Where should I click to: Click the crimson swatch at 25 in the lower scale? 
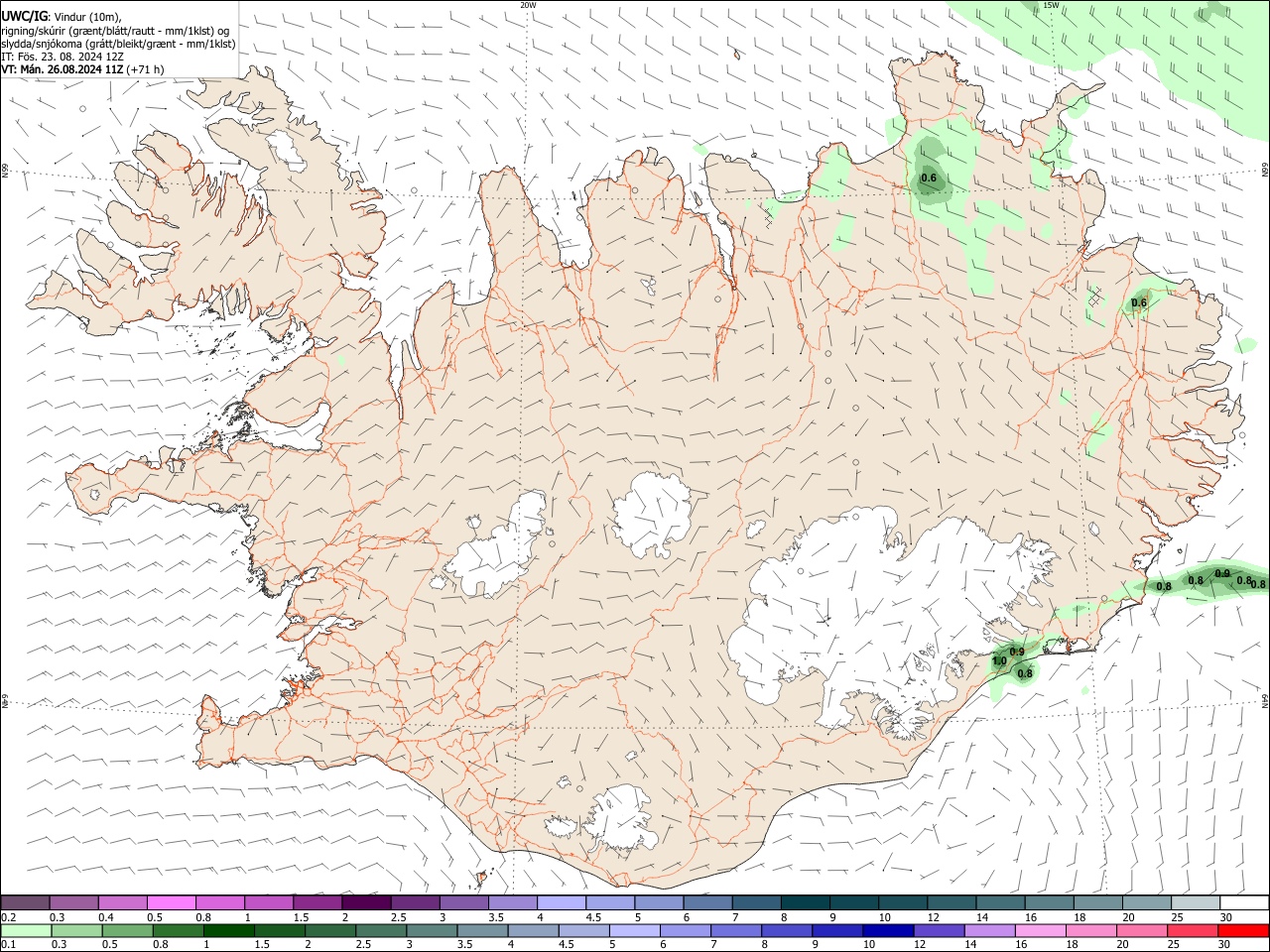1193,930
